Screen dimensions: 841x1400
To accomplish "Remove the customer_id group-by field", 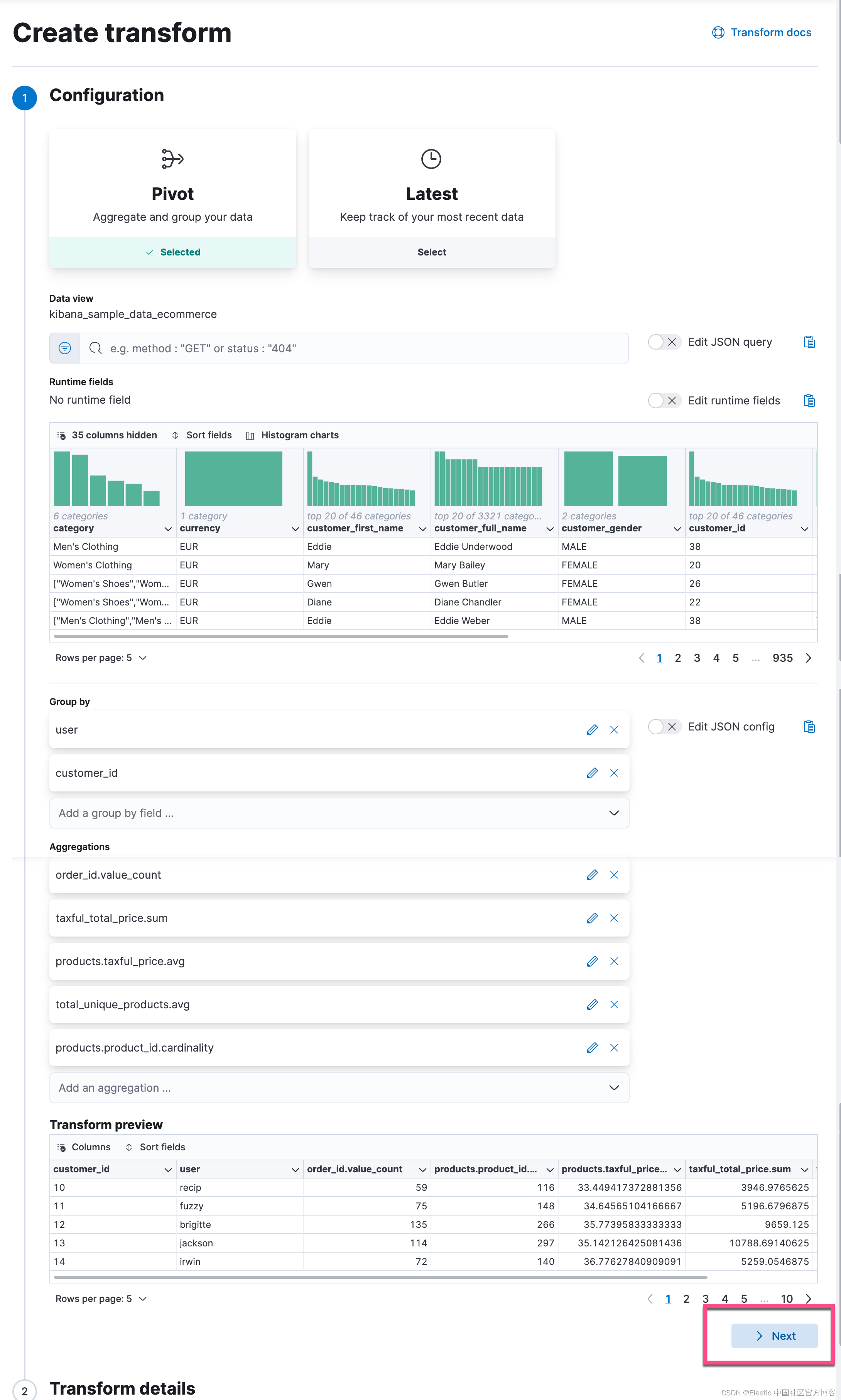I will (x=614, y=773).
